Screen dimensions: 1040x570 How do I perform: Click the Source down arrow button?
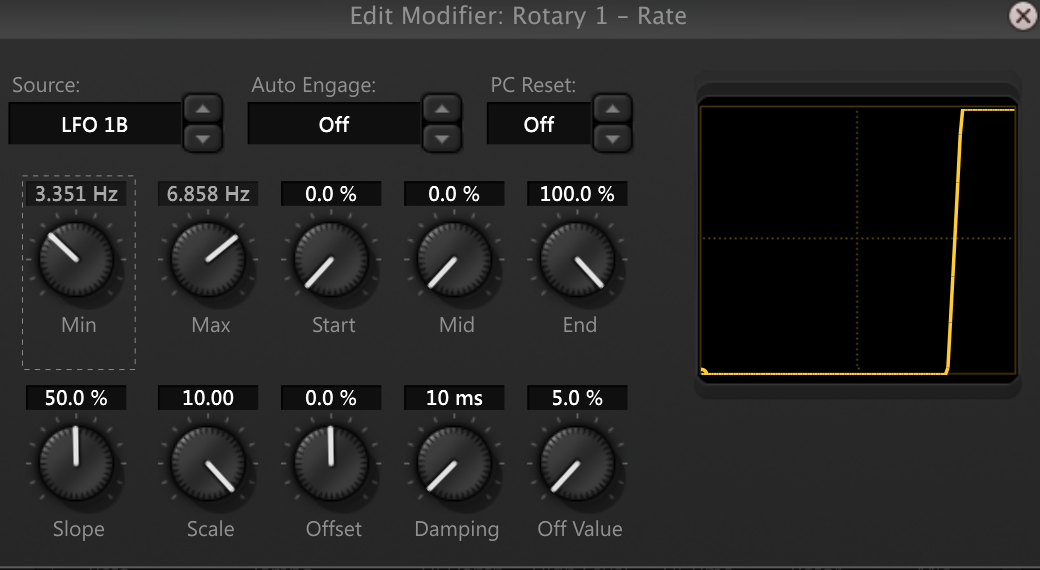202,137
